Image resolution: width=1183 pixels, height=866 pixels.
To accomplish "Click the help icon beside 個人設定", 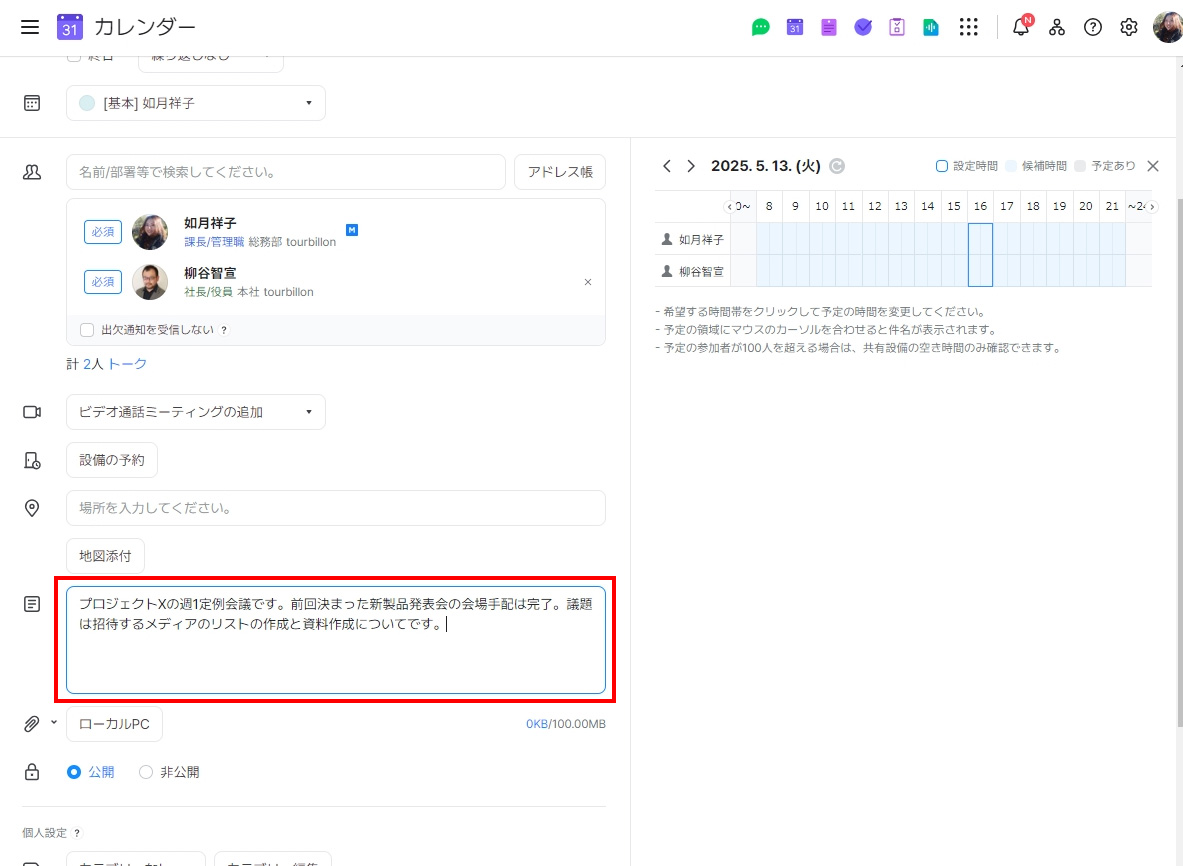I will 77,833.
